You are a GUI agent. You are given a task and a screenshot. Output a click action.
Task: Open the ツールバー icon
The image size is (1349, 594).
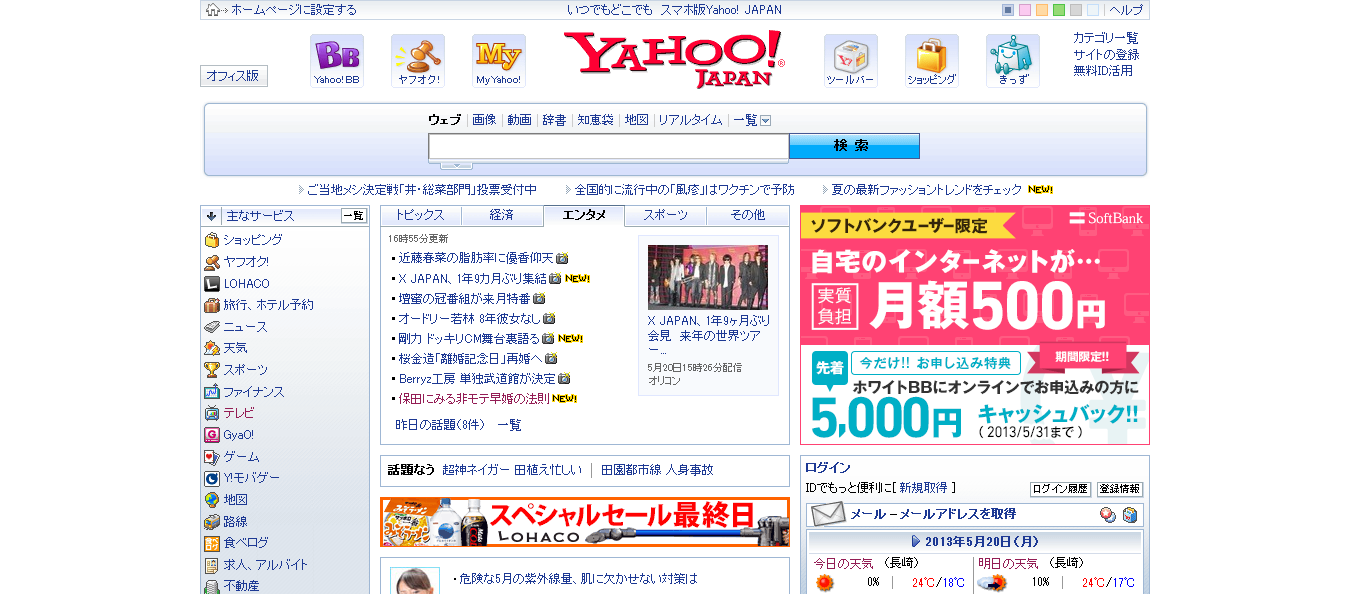851,61
